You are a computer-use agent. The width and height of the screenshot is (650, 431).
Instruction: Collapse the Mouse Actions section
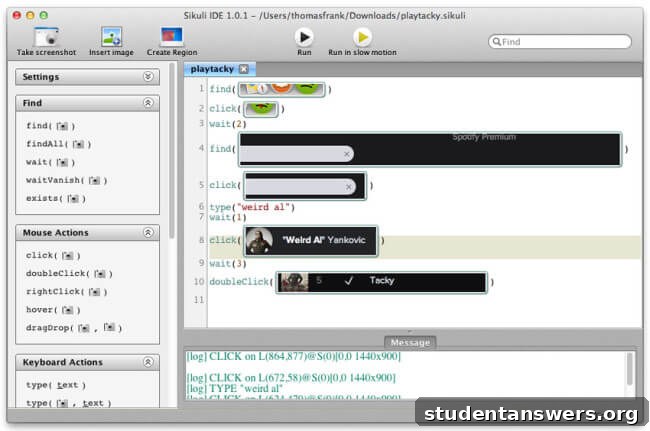click(148, 232)
